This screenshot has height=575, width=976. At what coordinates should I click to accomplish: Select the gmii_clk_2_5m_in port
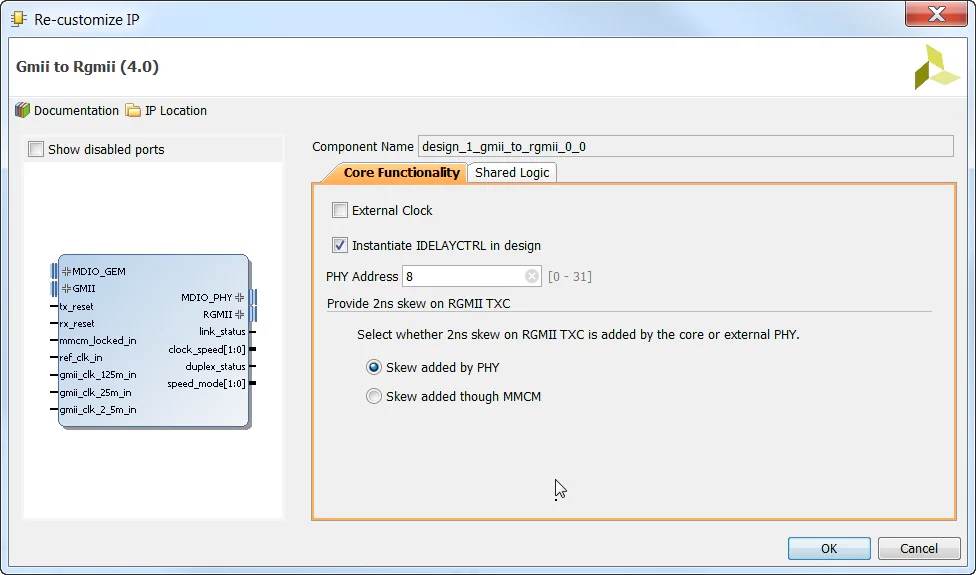point(98,409)
